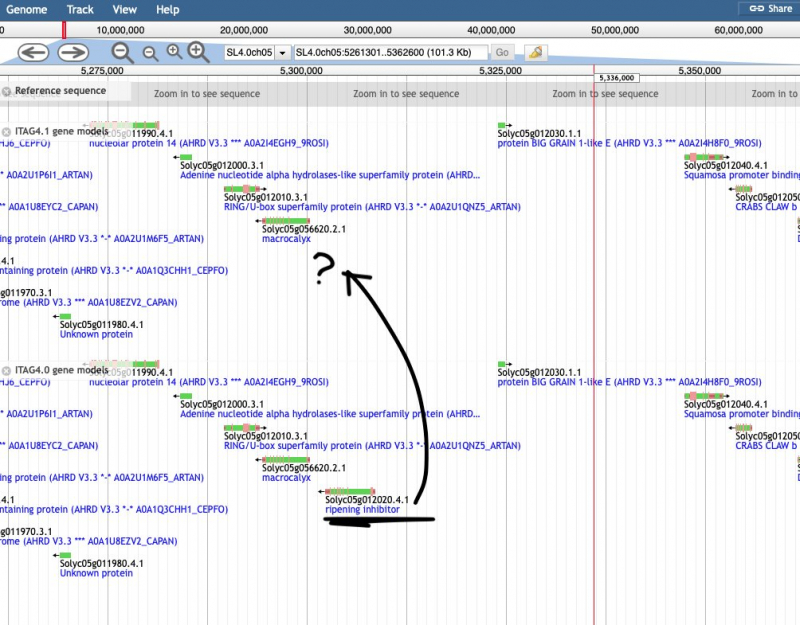The width and height of the screenshot is (800, 625).
Task: Open the Genome menu
Action: coord(27,9)
